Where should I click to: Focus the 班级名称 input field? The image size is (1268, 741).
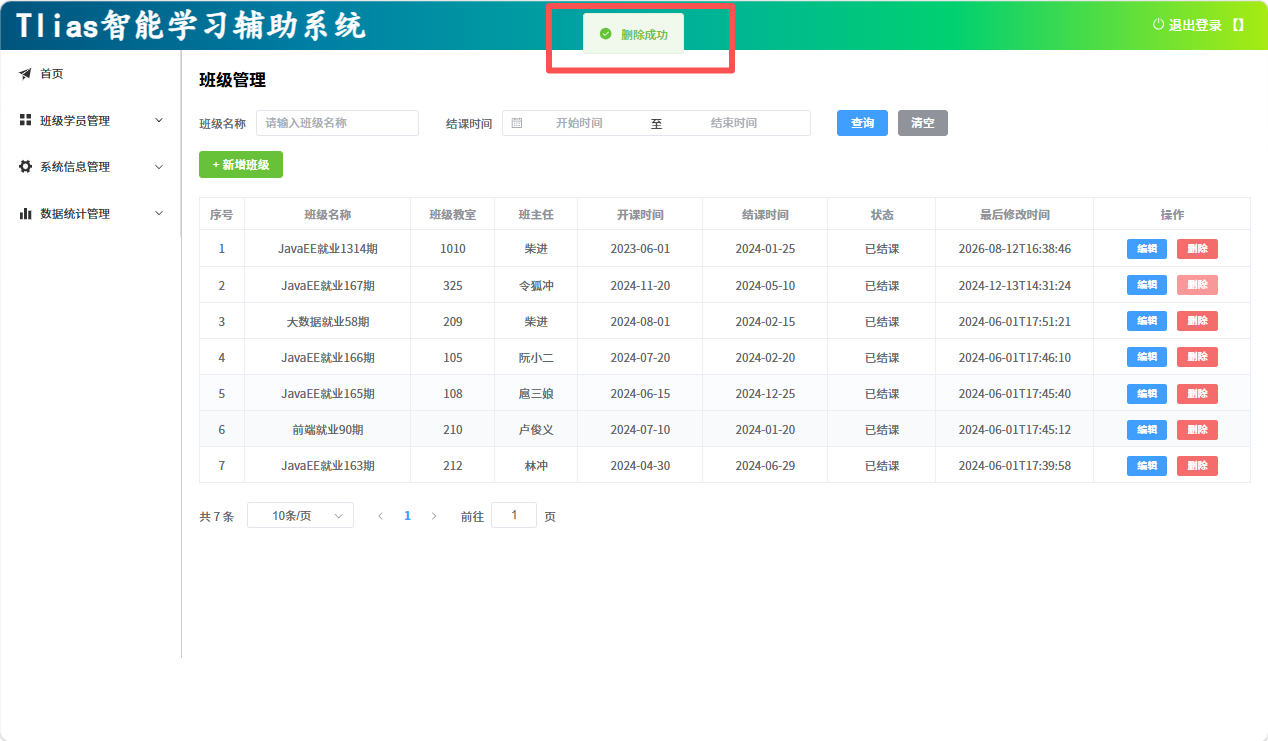337,123
